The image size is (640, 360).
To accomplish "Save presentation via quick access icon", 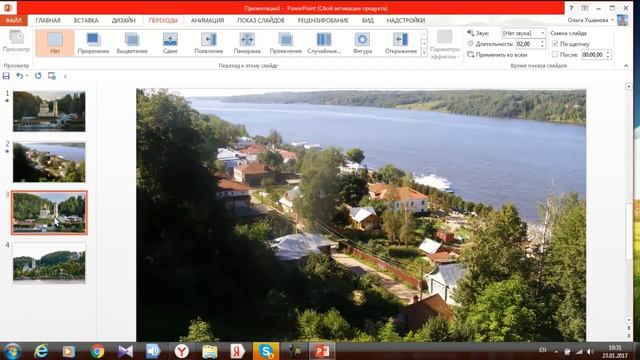I will pos(6,76).
